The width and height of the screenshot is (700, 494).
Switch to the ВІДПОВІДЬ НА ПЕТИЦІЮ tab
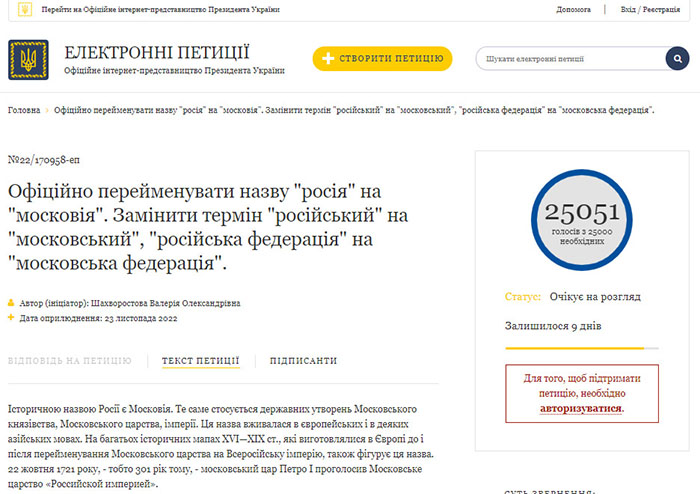[69, 361]
